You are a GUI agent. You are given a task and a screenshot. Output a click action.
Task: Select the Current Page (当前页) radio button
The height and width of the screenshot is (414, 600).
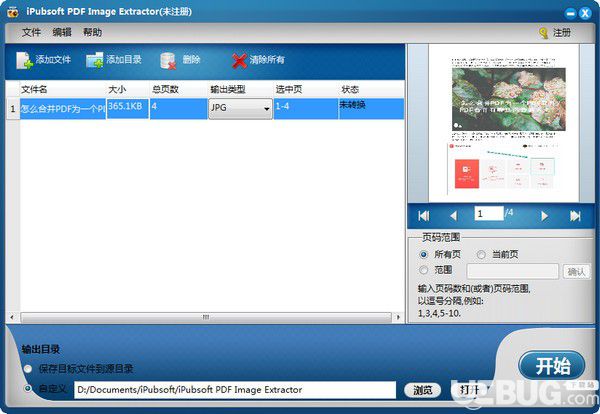pyautogui.click(x=481, y=254)
